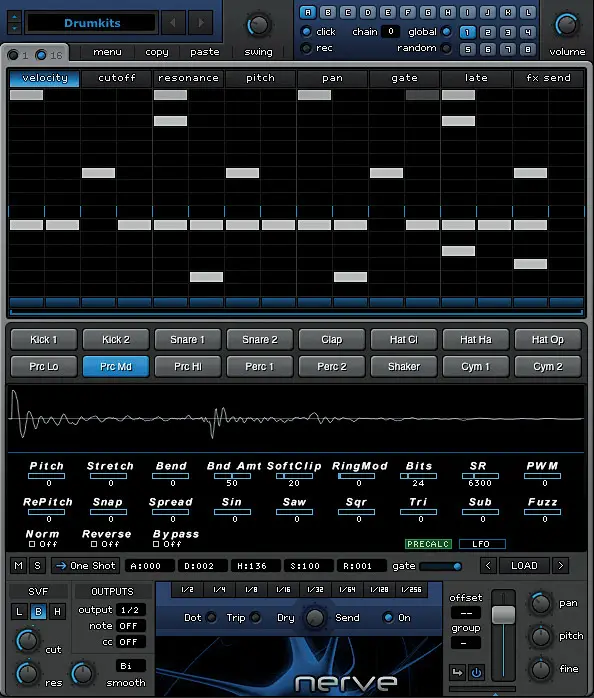The height and width of the screenshot is (698, 594).
Task: Load the previous sample with the left arrow by LOAD
Action: coord(488,566)
